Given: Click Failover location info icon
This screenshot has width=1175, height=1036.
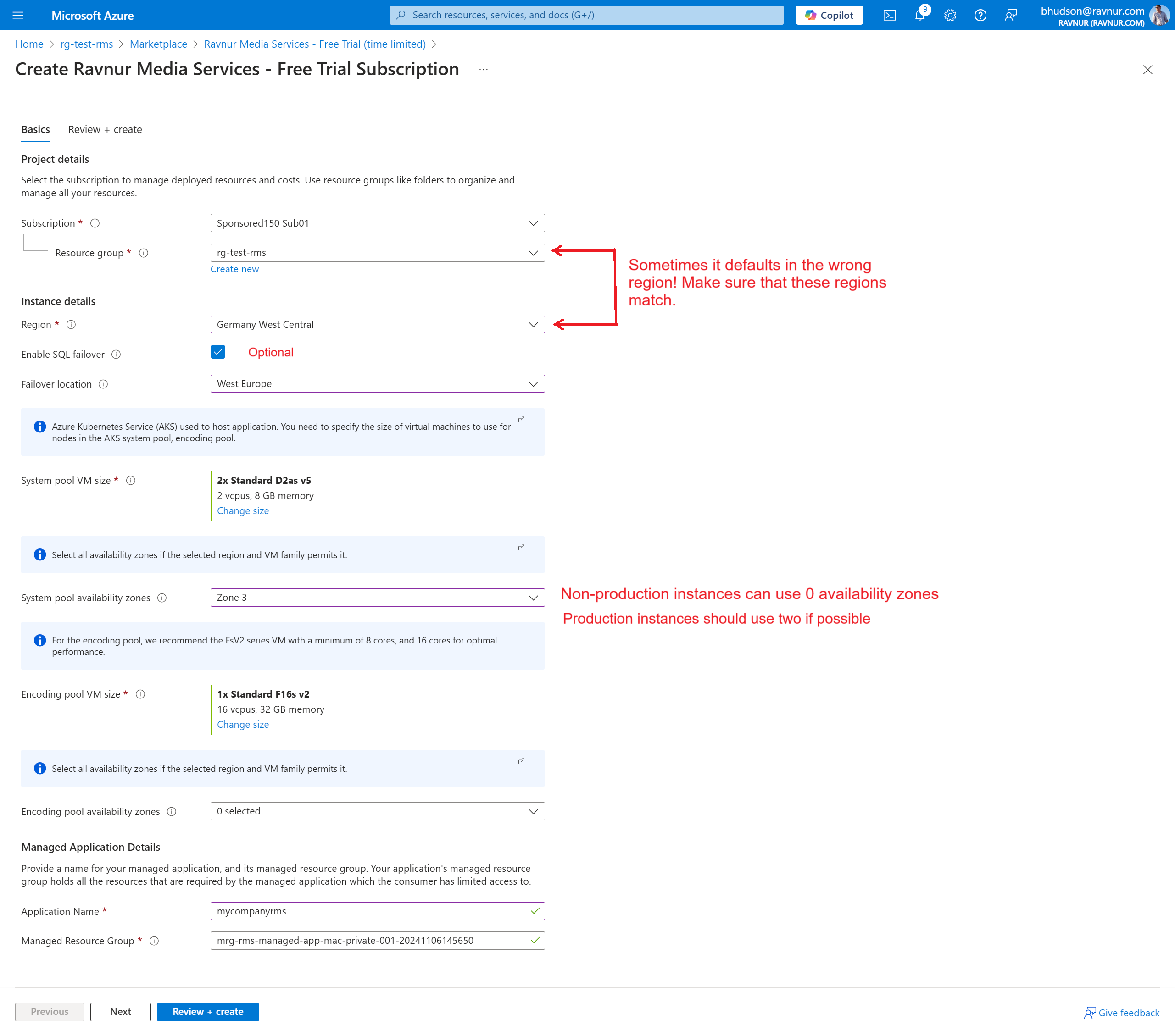Looking at the screenshot, I should (104, 384).
